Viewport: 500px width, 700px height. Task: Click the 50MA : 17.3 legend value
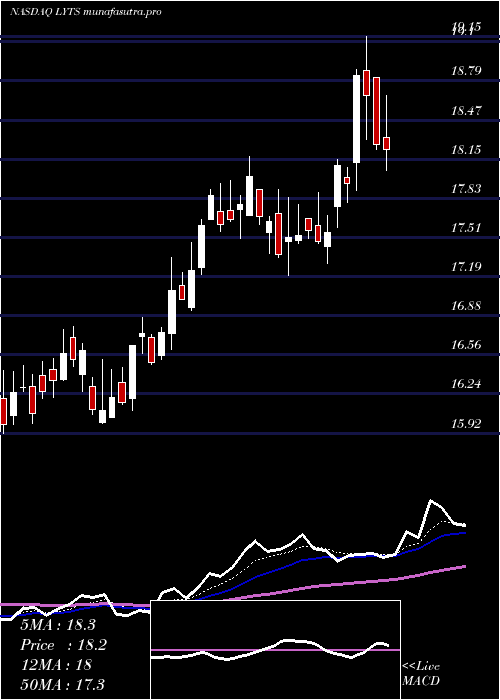pos(63,684)
